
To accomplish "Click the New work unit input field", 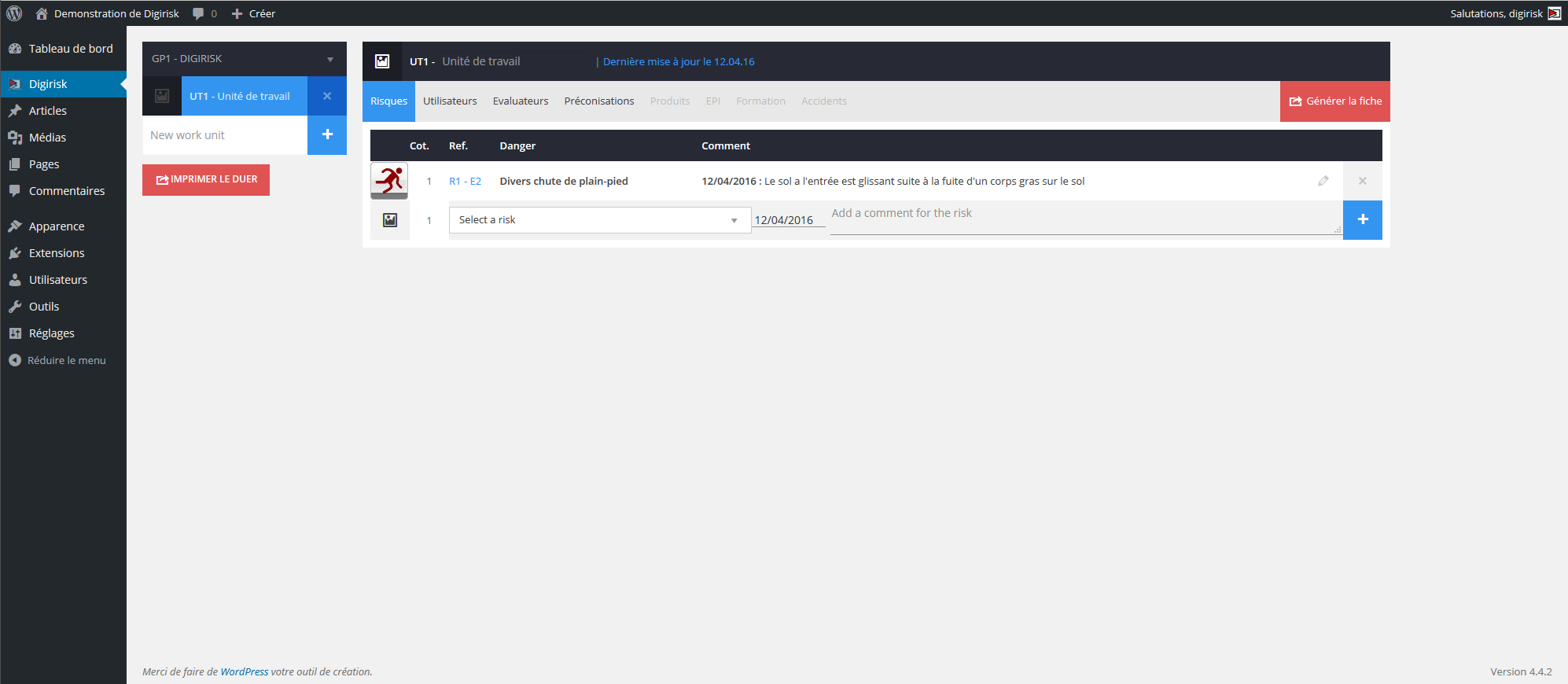I will [x=225, y=135].
